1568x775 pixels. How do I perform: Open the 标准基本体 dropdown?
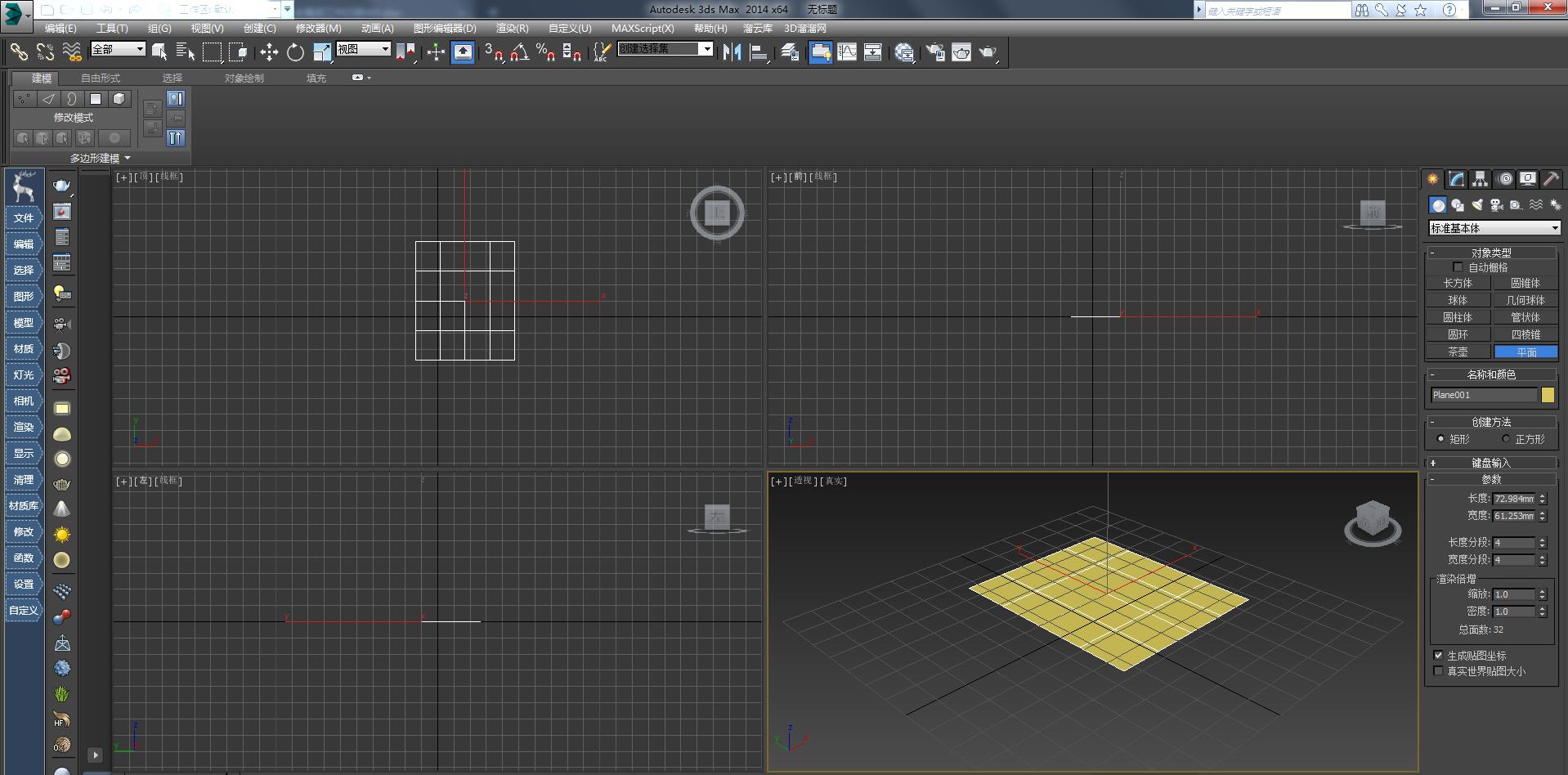coord(1494,228)
